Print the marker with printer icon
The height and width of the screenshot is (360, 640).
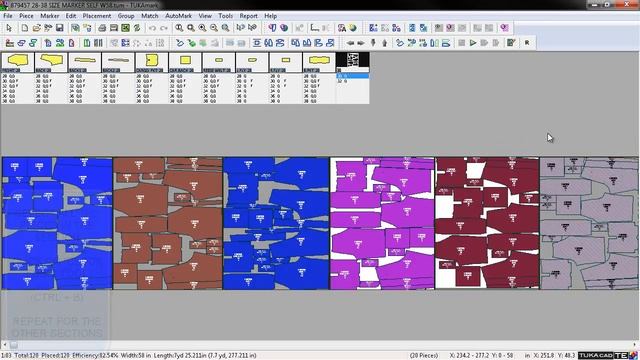[x=102, y=28]
